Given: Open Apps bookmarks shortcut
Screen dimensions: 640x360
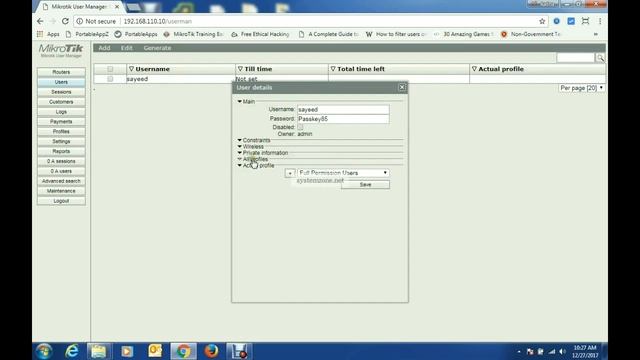Looking at the screenshot, I should [x=49, y=34].
